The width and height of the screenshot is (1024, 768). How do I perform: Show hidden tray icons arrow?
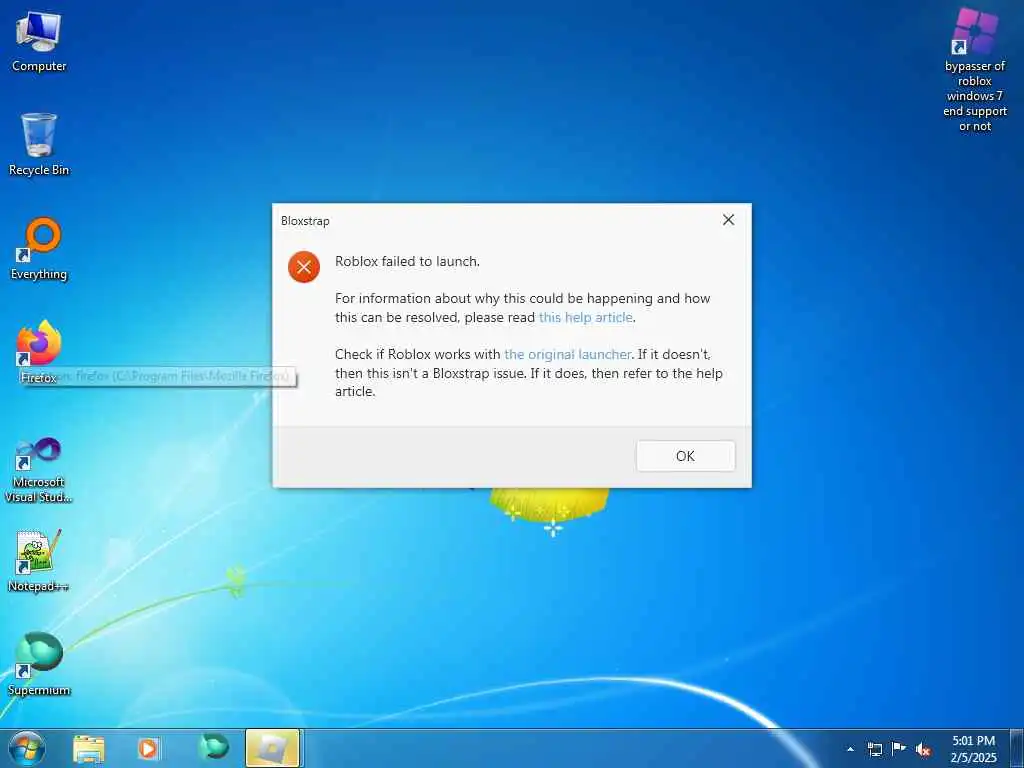pos(850,749)
